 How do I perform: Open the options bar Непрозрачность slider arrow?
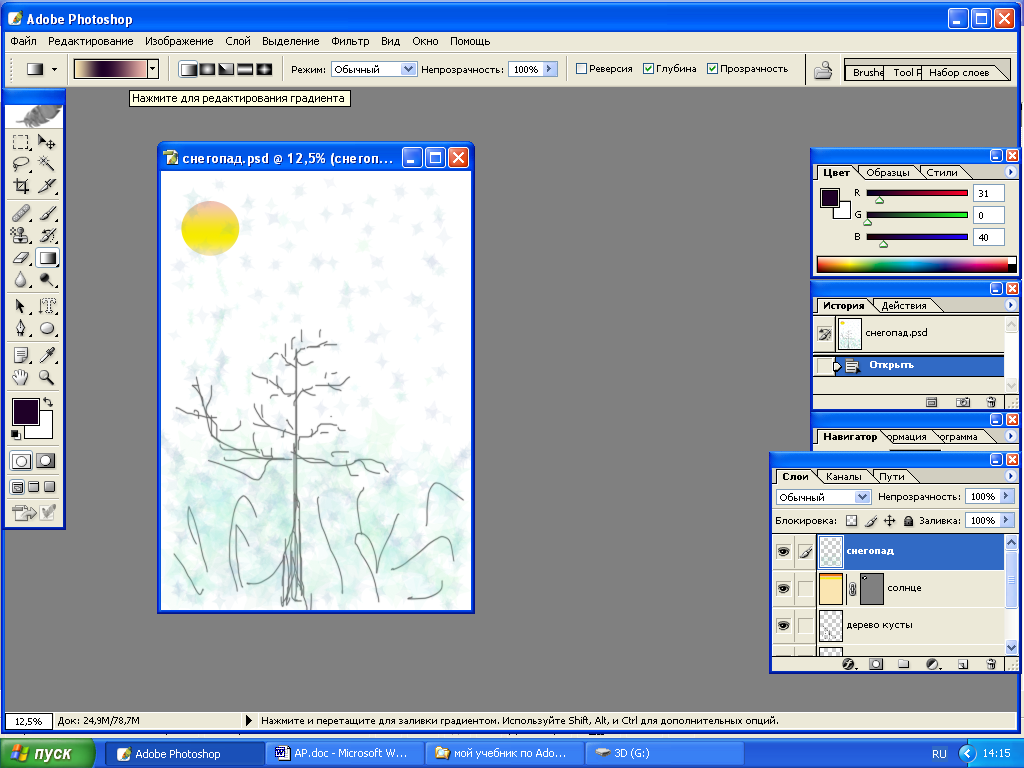click(549, 69)
